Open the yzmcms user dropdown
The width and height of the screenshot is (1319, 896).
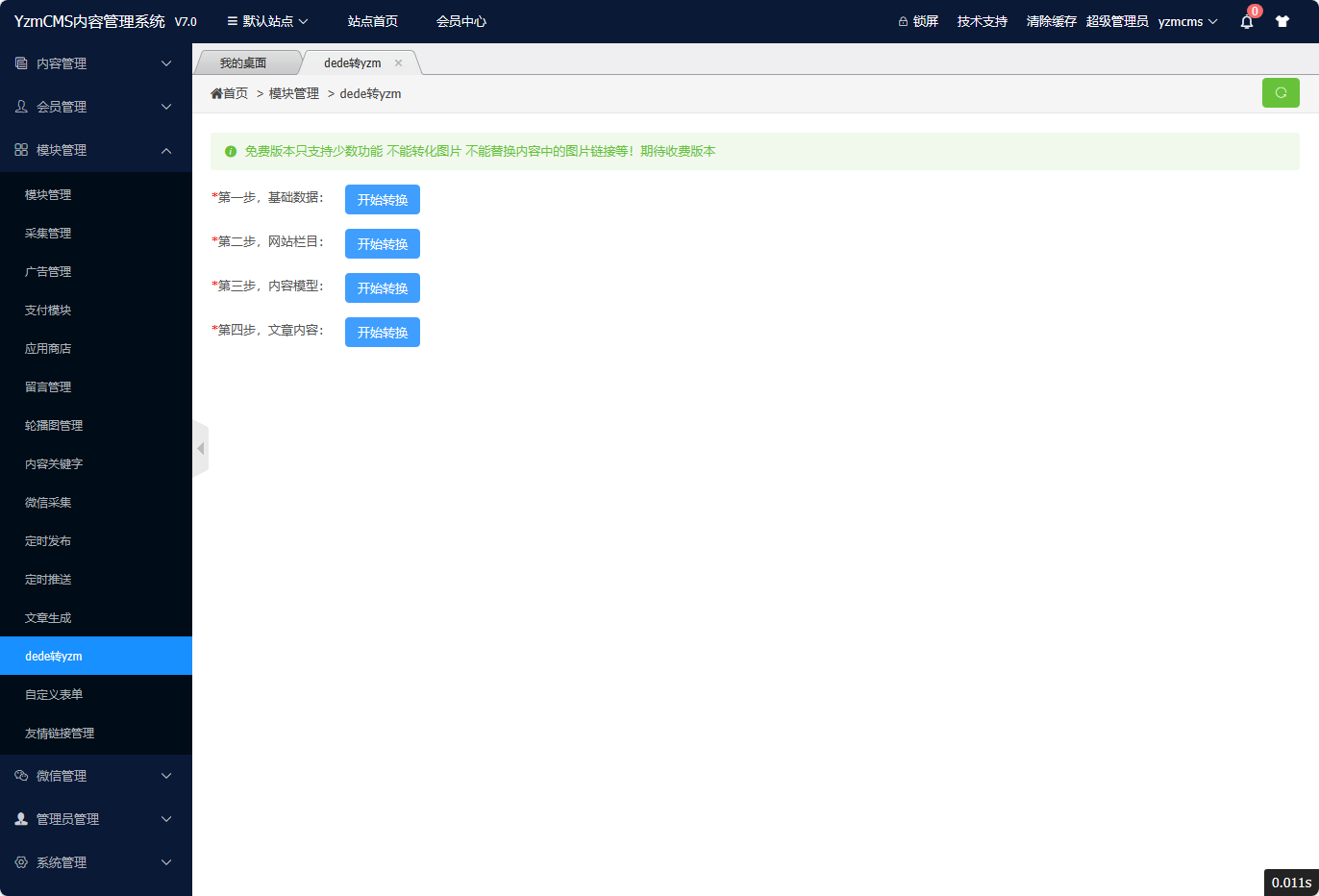pyautogui.click(x=1188, y=21)
